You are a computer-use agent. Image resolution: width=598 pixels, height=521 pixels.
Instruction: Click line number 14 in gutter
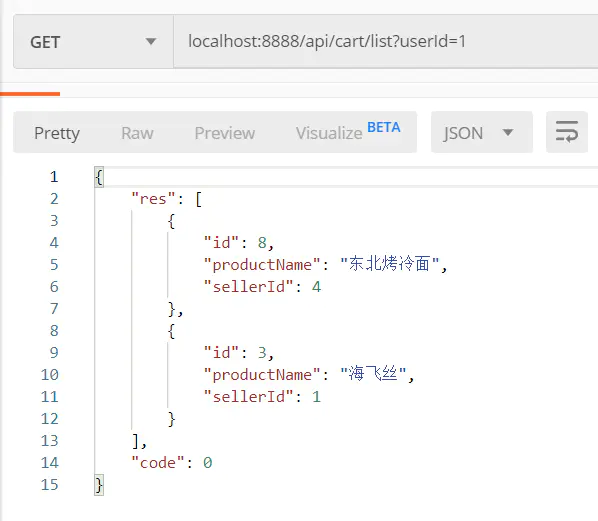[x=50, y=463]
